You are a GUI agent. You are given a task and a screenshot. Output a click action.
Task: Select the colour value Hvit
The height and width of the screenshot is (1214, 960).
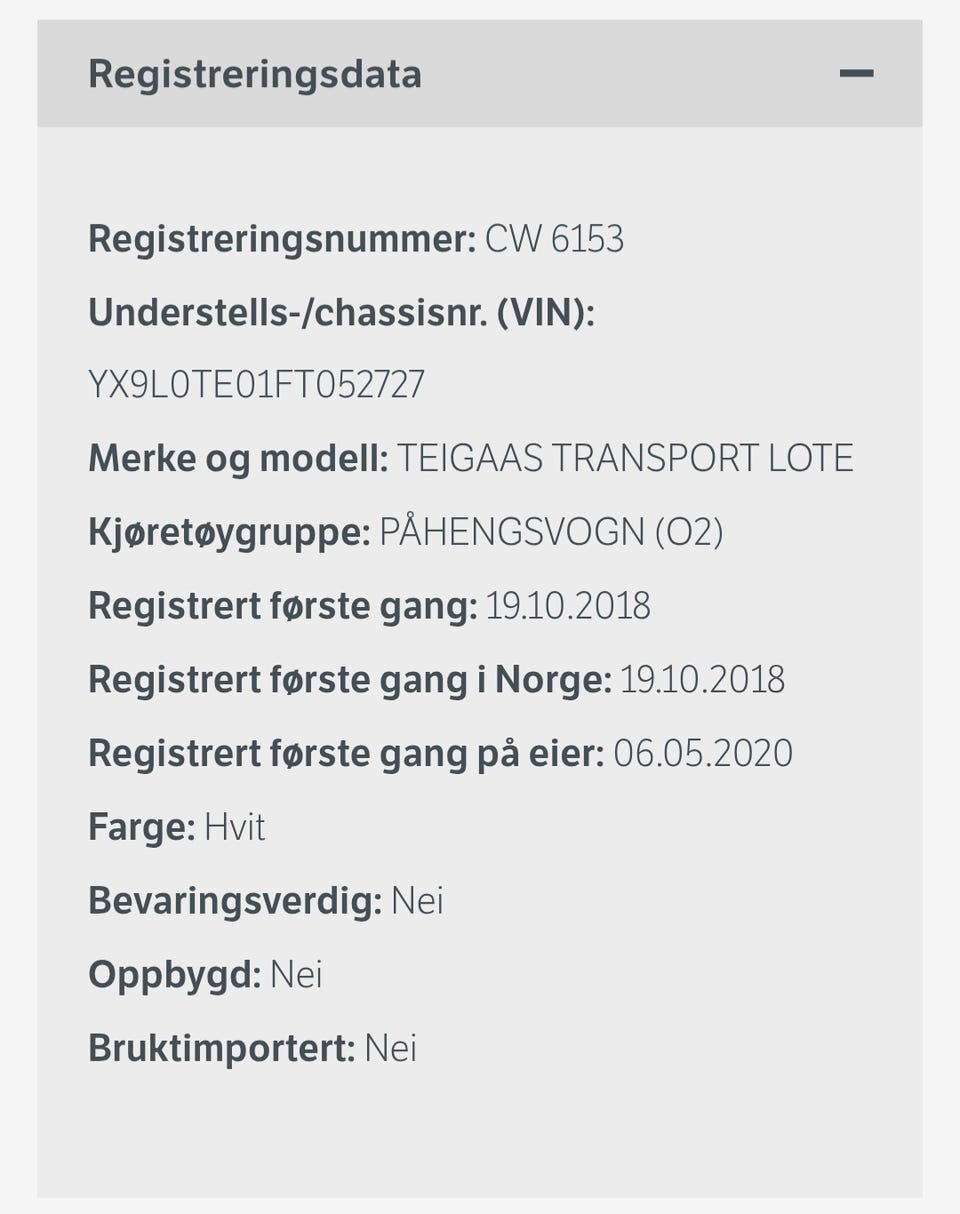pos(235,828)
